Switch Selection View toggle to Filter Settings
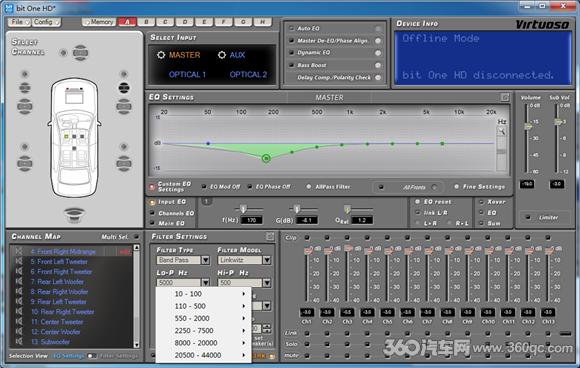 (x=92, y=356)
